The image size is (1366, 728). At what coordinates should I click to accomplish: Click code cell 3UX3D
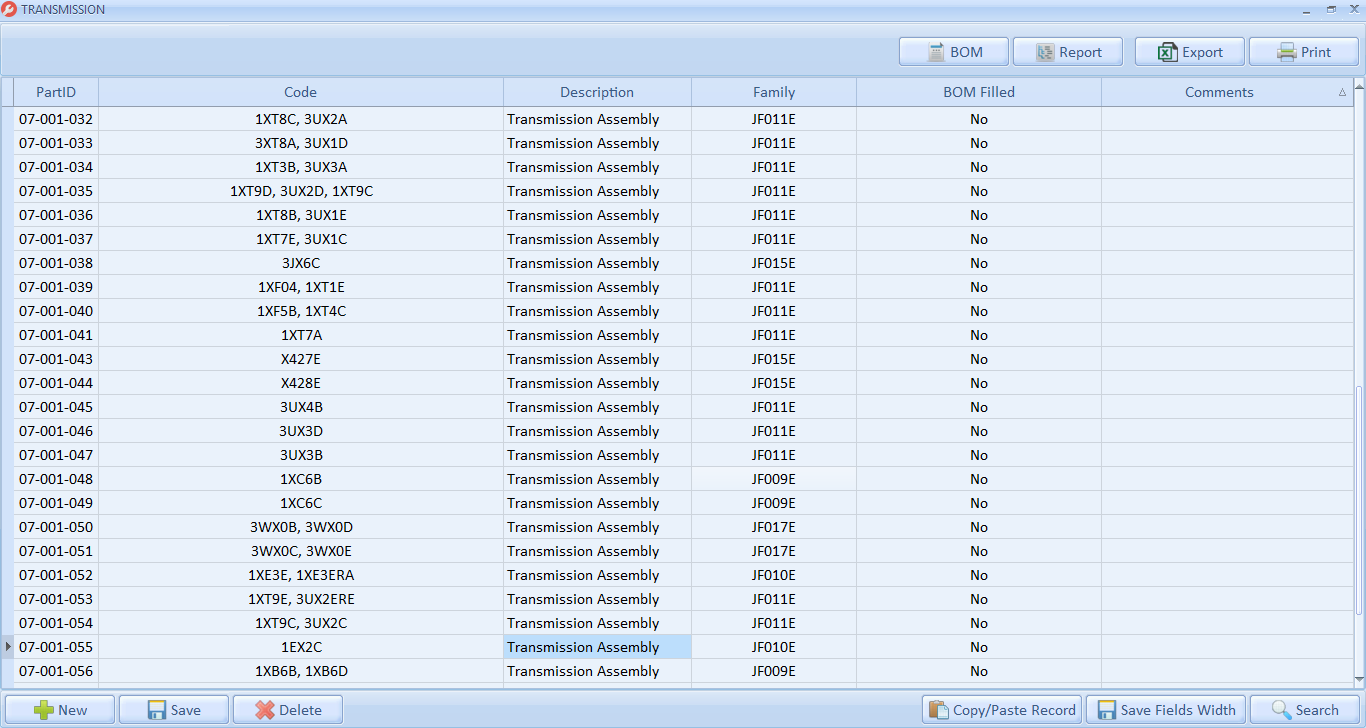click(x=301, y=431)
